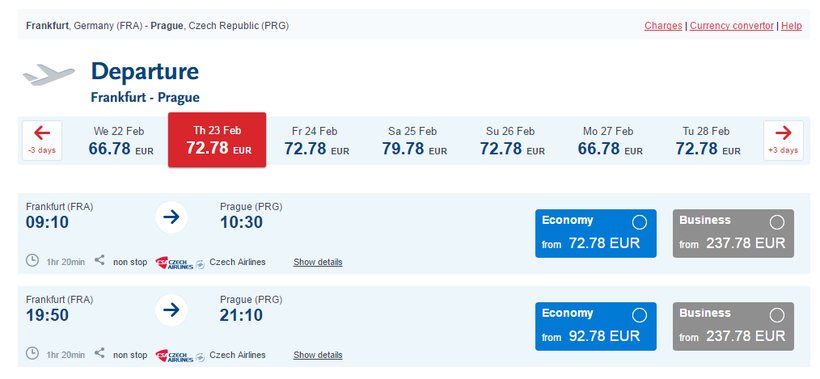Open the Charges link

pos(663,26)
